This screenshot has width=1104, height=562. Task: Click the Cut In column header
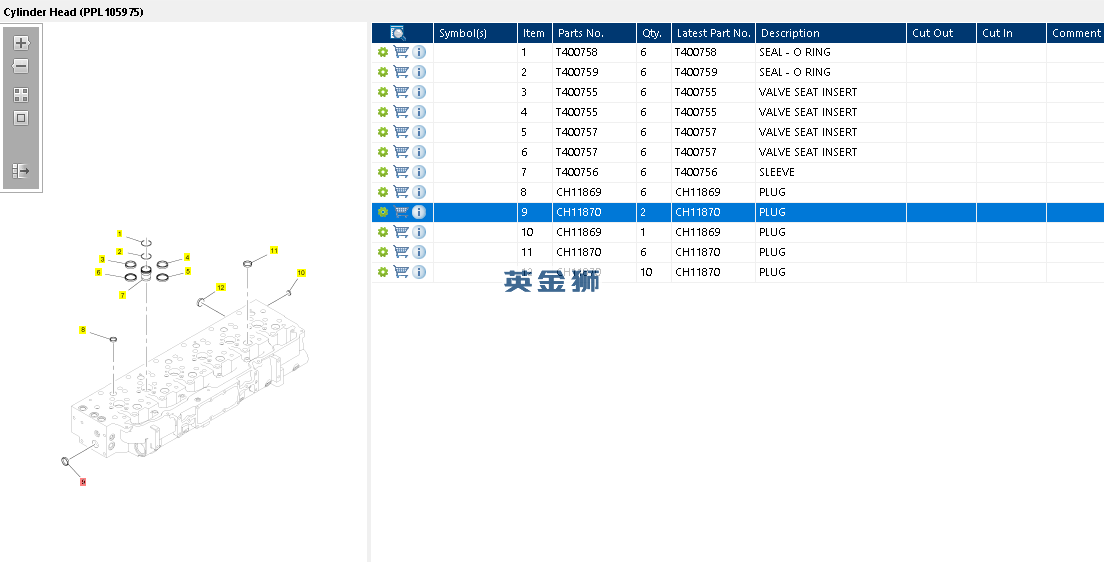(1011, 33)
